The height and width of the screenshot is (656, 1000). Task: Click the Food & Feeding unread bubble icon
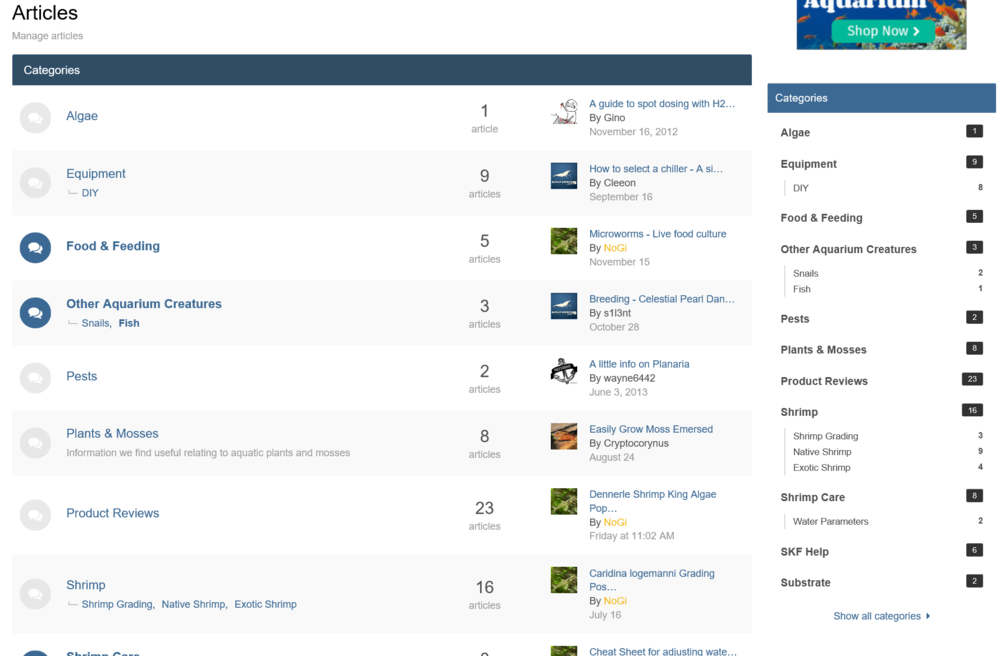point(35,248)
